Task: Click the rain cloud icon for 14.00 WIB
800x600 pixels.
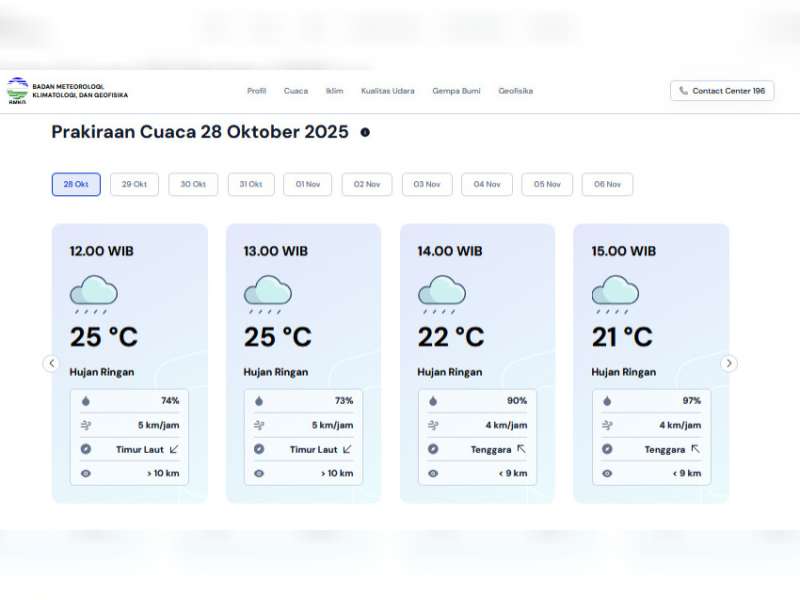Action: (441, 293)
